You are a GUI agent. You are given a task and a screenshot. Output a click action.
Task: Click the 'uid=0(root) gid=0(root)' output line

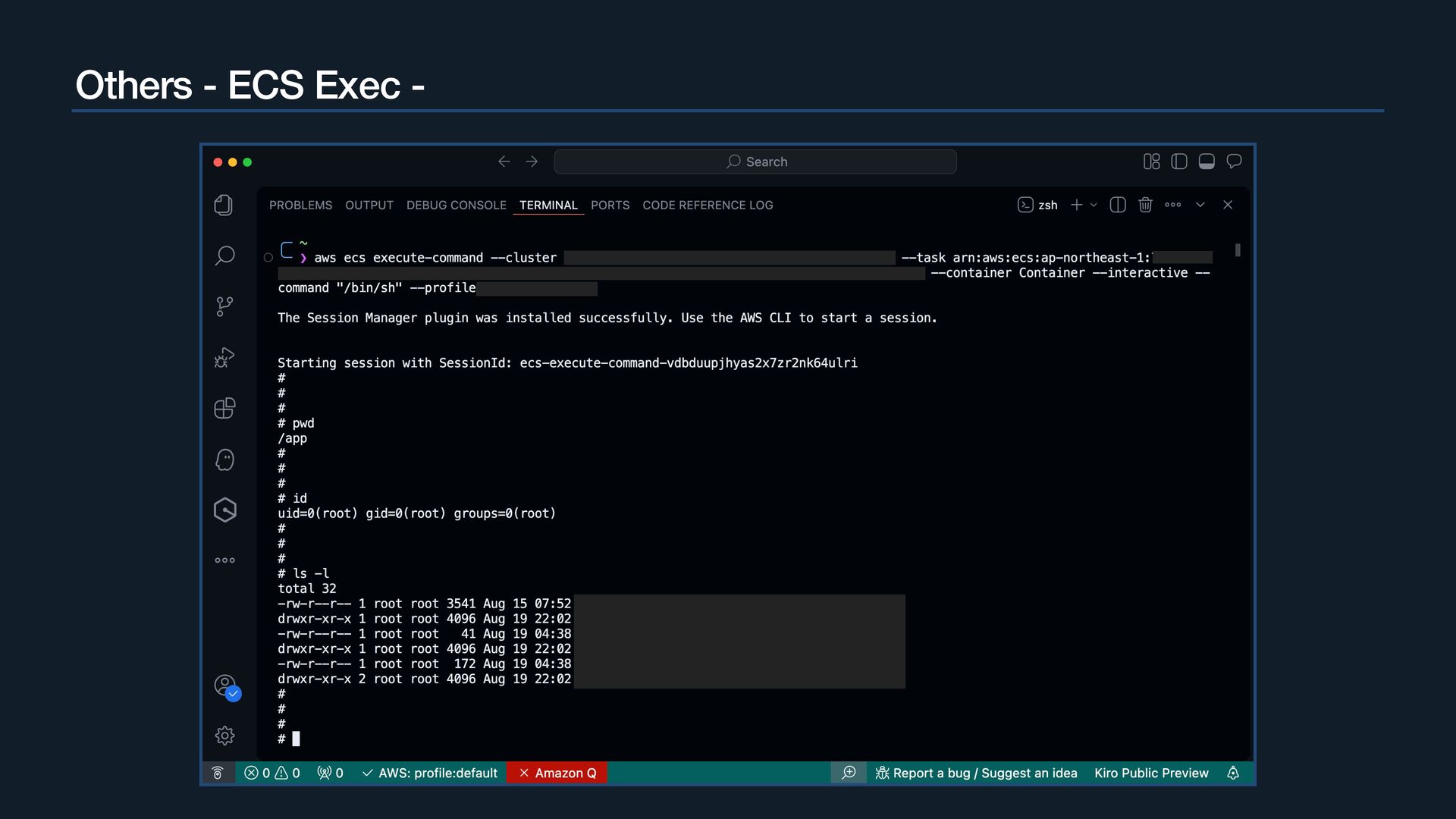(x=416, y=513)
